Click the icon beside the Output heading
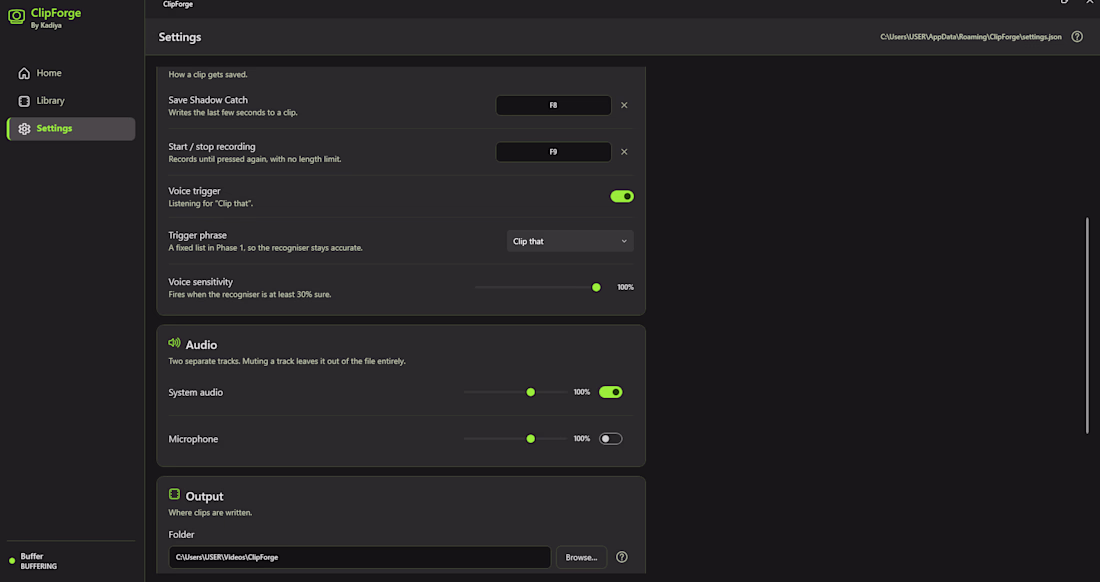The width and height of the screenshot is (1100, 582). click(x=175, y=494)
